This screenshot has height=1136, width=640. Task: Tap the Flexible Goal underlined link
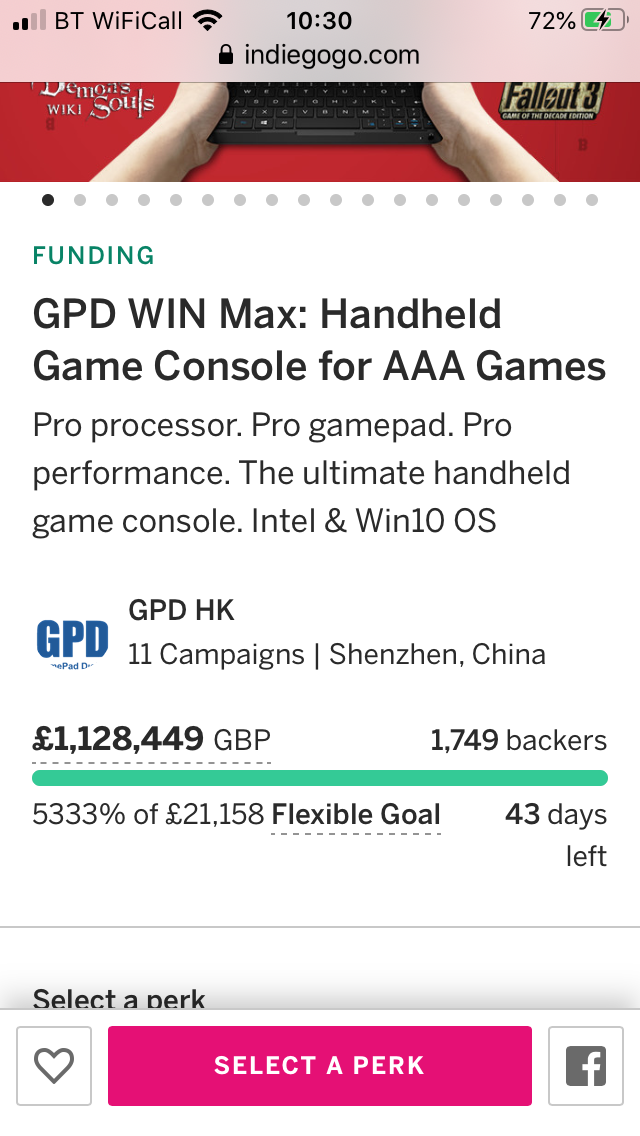(x=356, y=815)
